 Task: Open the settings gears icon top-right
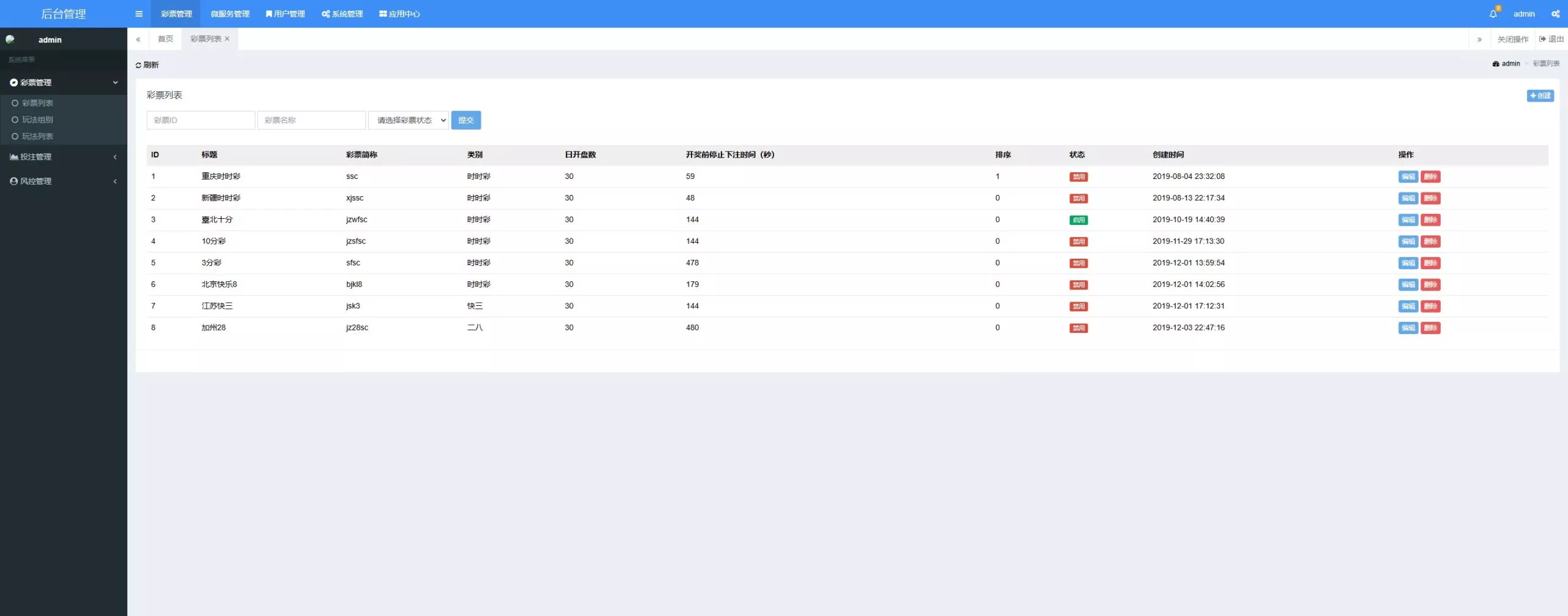[x=1555, y=13]
